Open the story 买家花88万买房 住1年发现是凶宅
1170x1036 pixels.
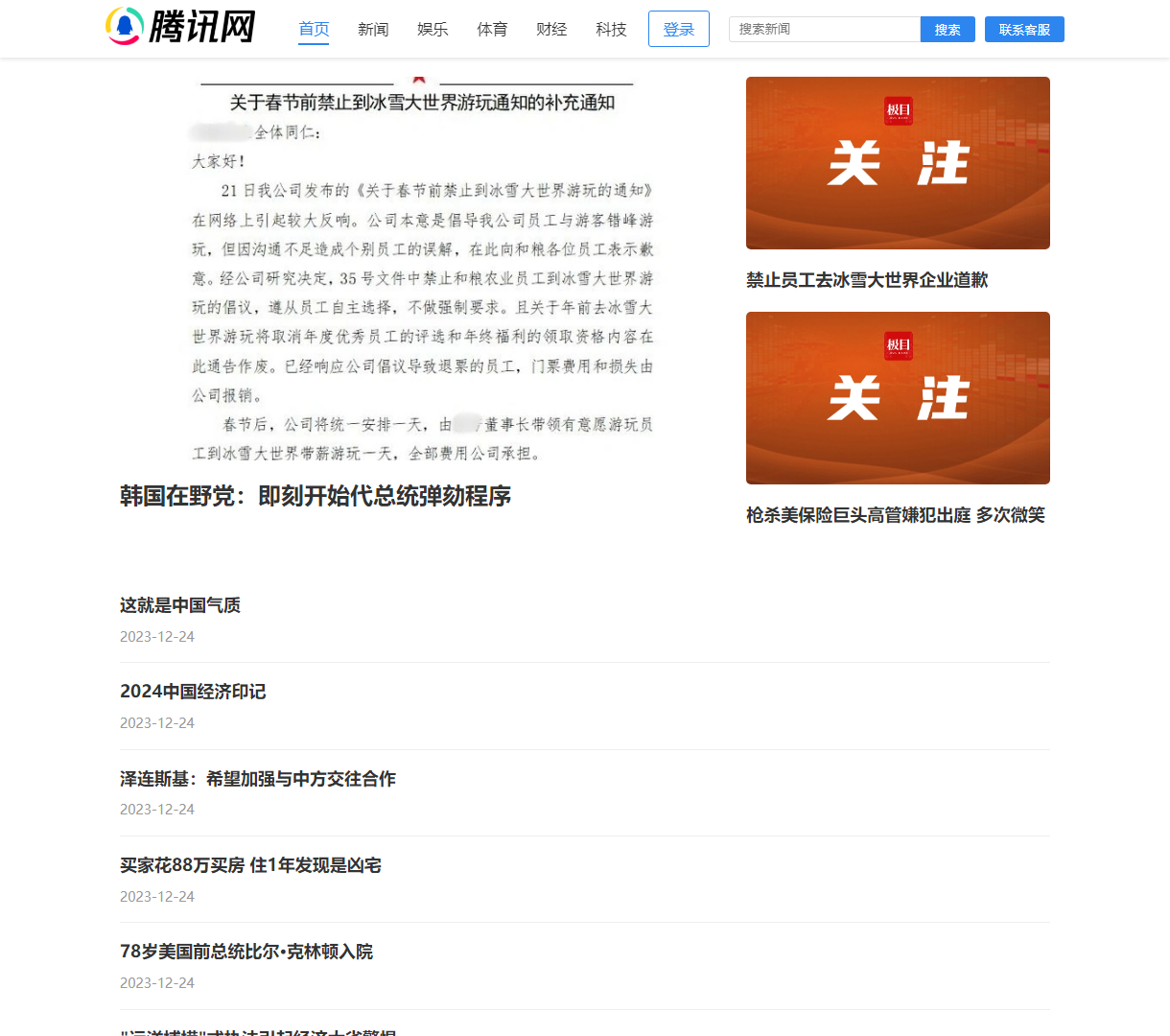pos(249,865)
